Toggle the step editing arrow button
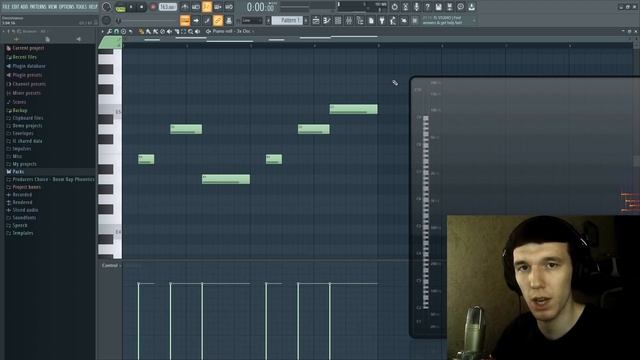Screen dimensions: 640x360 tap(196, 20)
